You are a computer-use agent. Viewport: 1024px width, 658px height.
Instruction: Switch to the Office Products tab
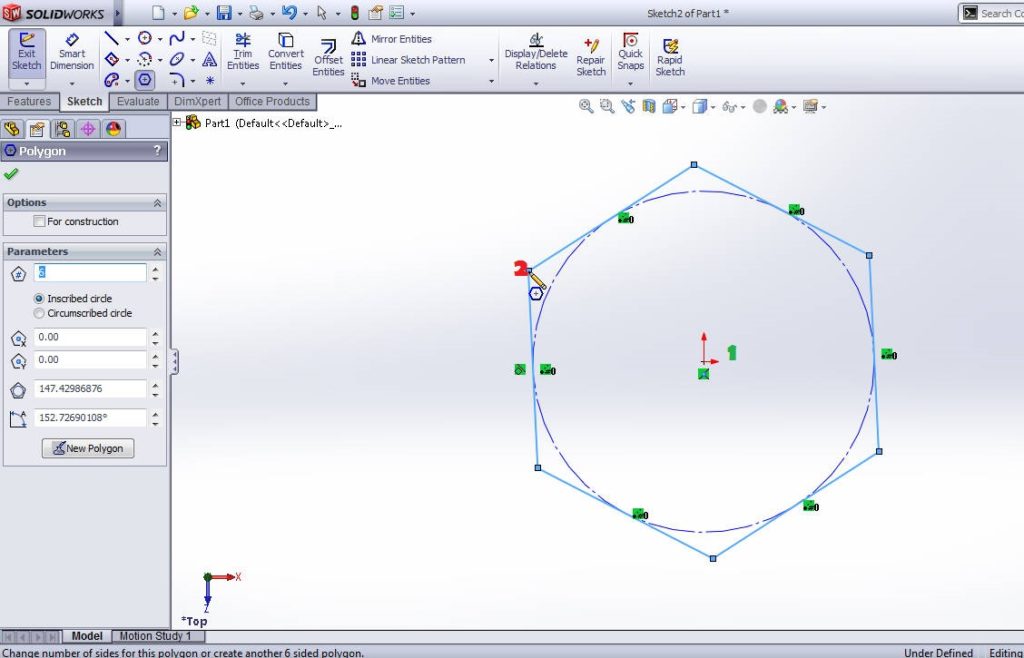tap(272, 101)
